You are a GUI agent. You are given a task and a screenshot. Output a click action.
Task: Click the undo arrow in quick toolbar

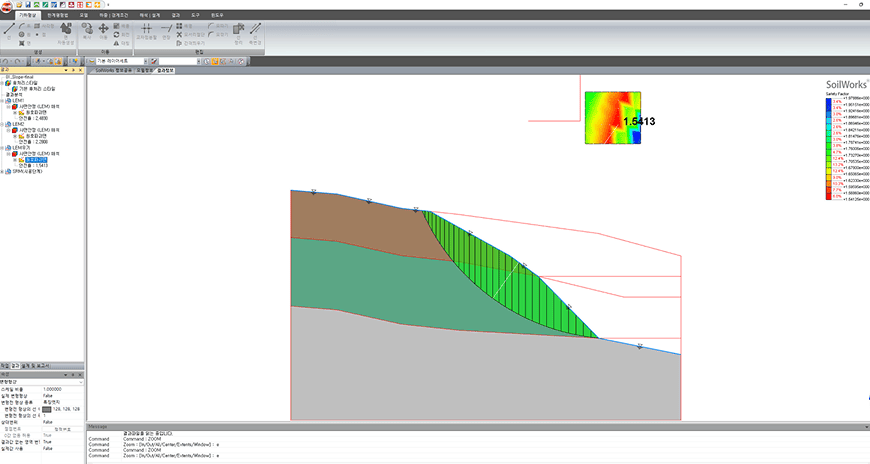(4, 62)
